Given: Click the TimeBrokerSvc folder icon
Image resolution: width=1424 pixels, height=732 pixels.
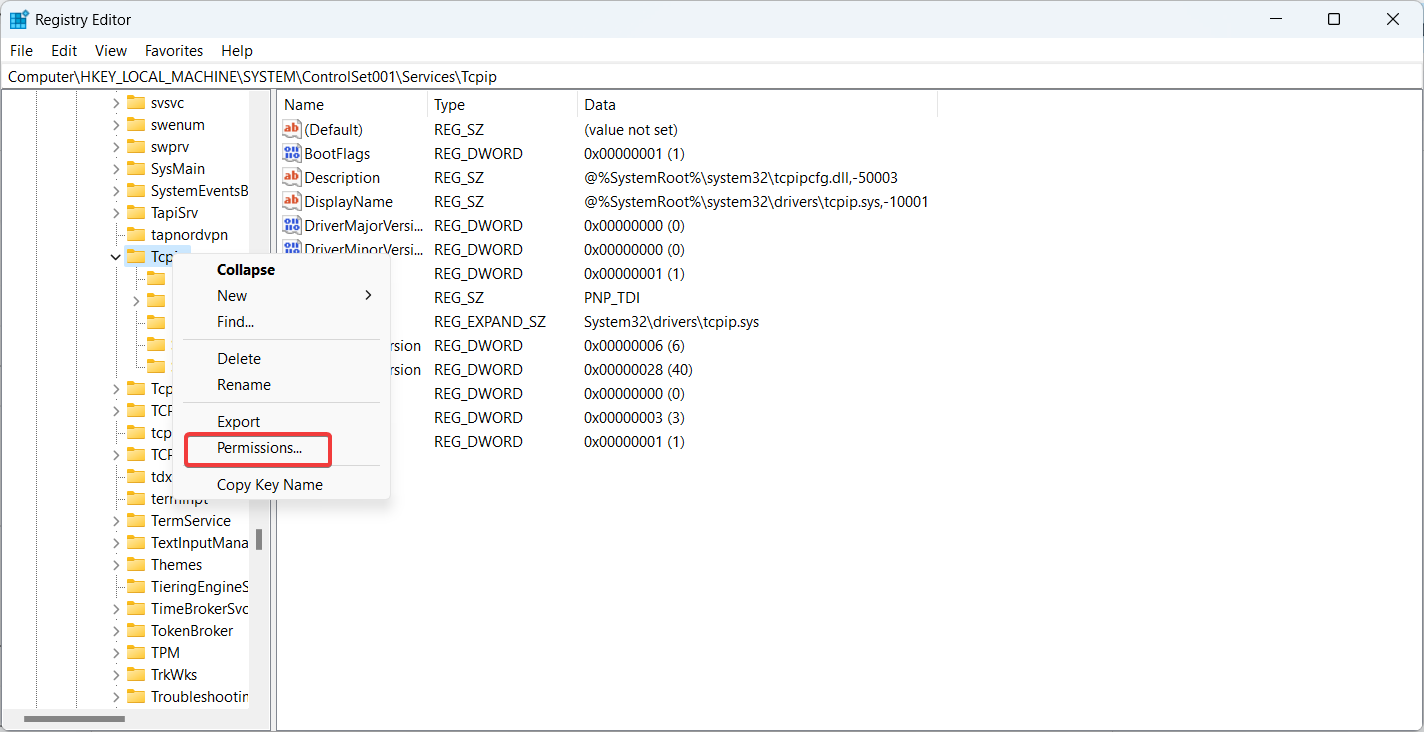Looking at the screenshot, I should click(136, 609).
